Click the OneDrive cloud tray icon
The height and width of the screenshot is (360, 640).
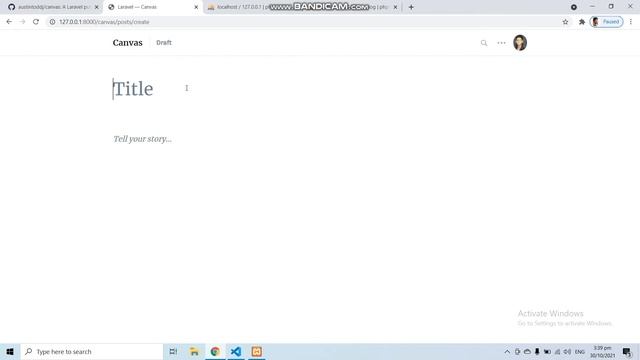[527, 352]
